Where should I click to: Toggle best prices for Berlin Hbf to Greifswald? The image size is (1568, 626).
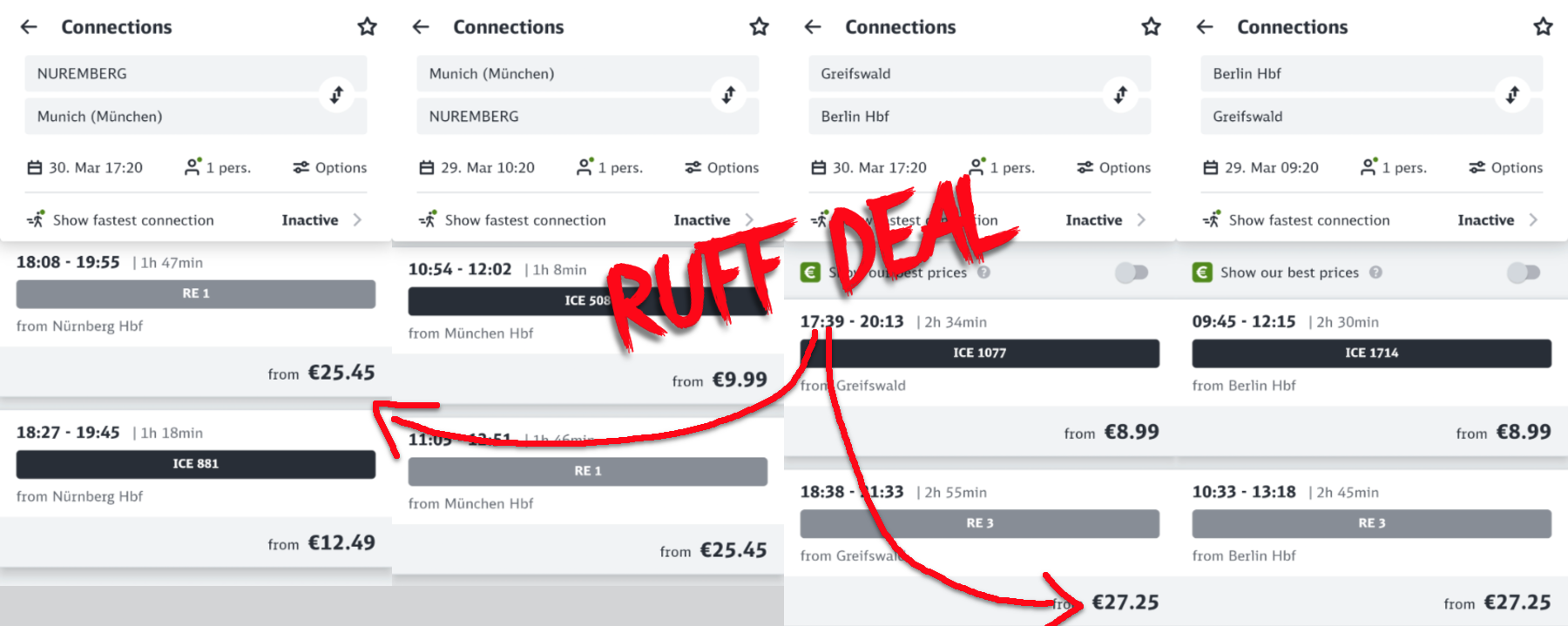[x=1524, y=273]
